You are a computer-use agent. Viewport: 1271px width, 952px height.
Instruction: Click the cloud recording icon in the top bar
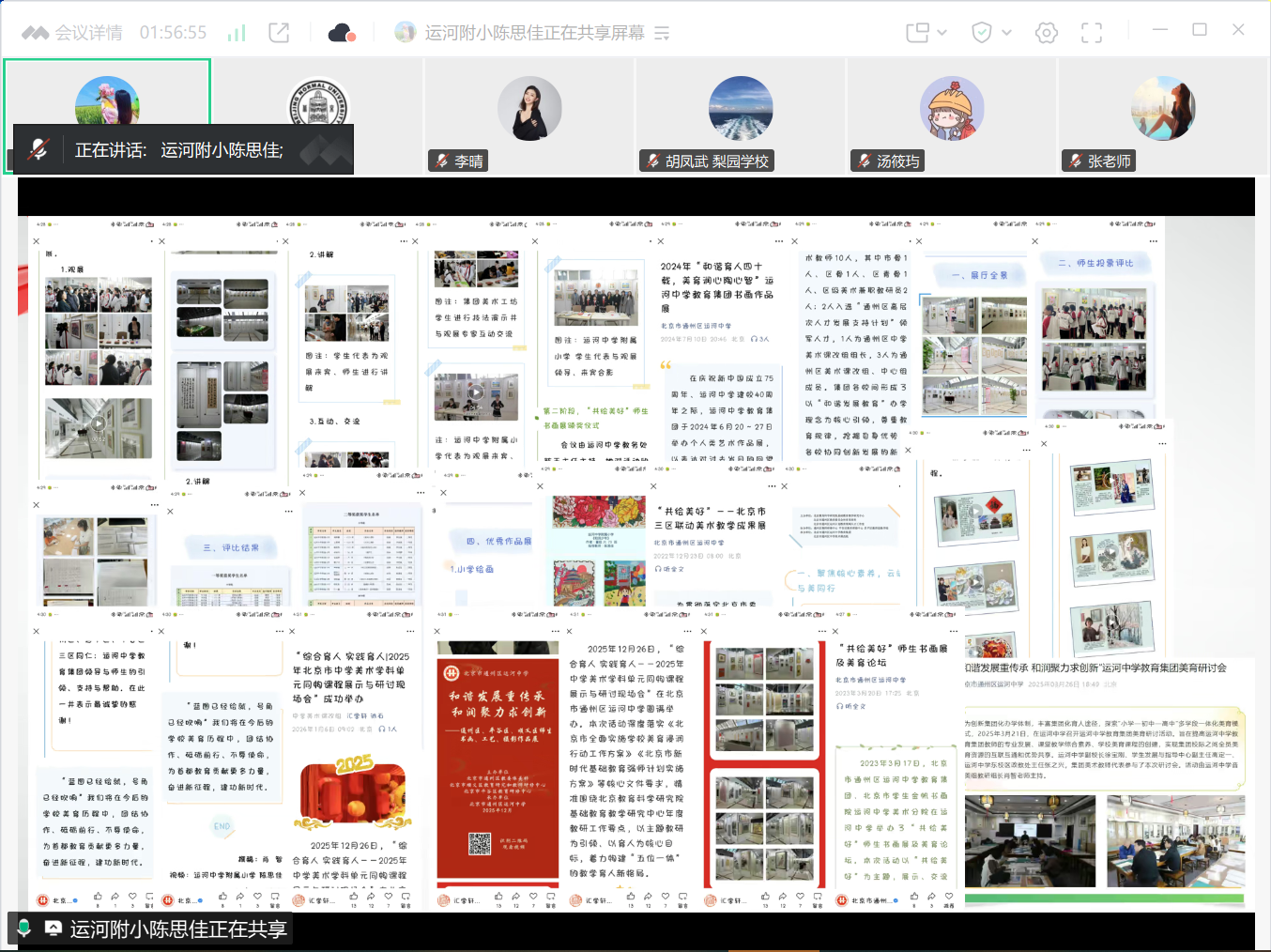point(340,32)
